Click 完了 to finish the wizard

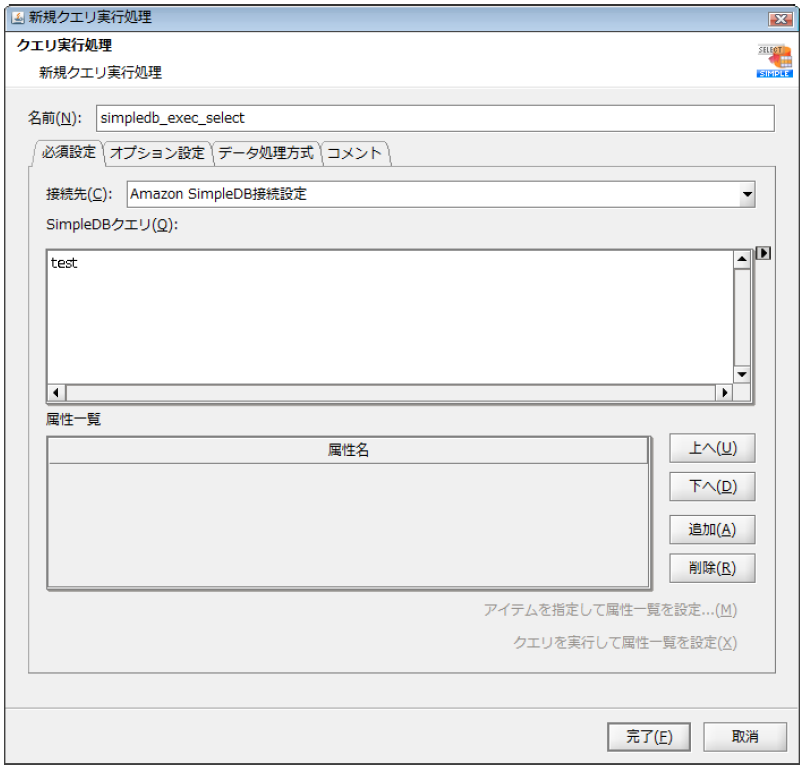pyautogui.click(x=648, y=736)
